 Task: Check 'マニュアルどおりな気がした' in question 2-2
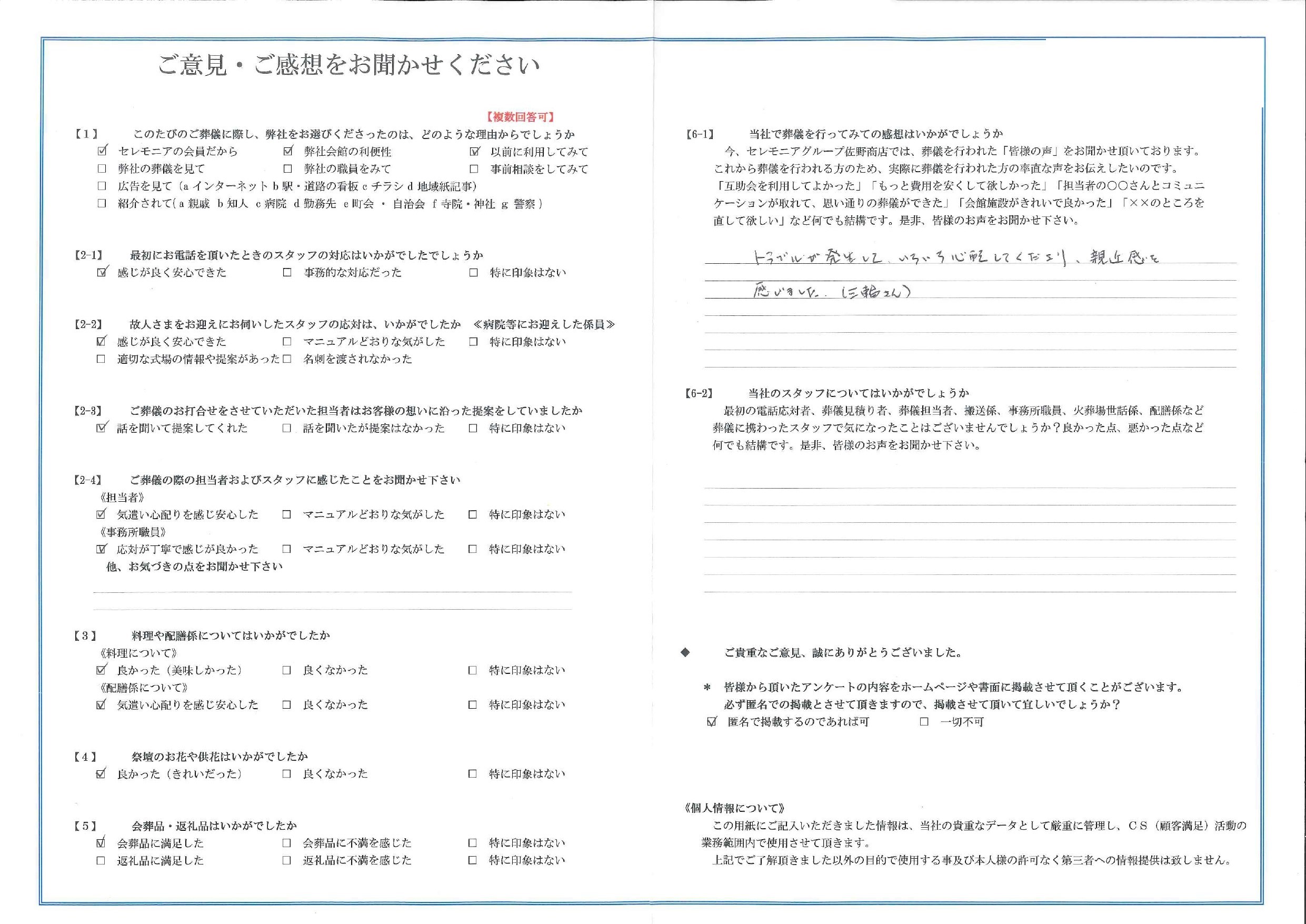287,341
